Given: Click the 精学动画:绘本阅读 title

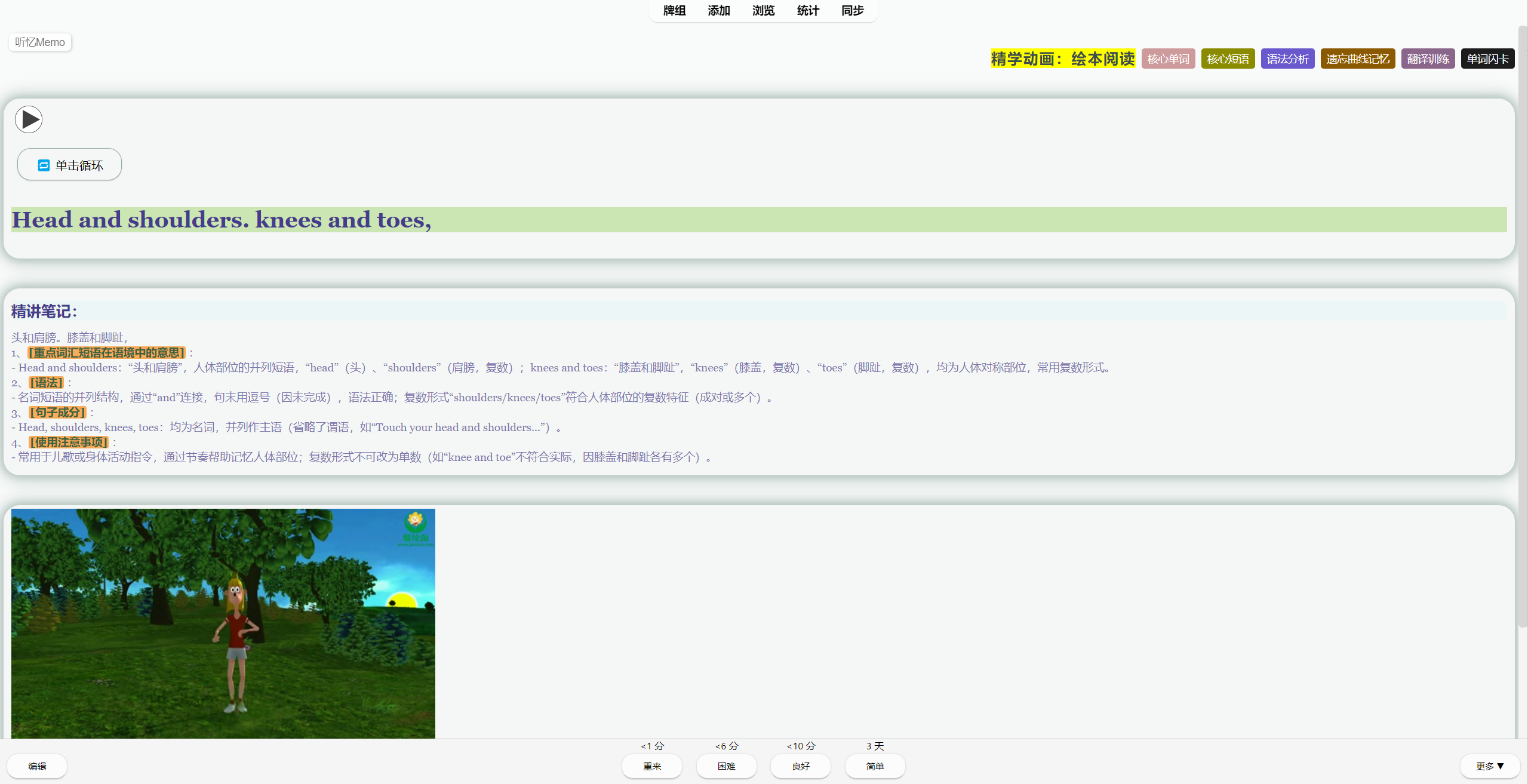Looking at the screenshot, I should point(1063,59).
